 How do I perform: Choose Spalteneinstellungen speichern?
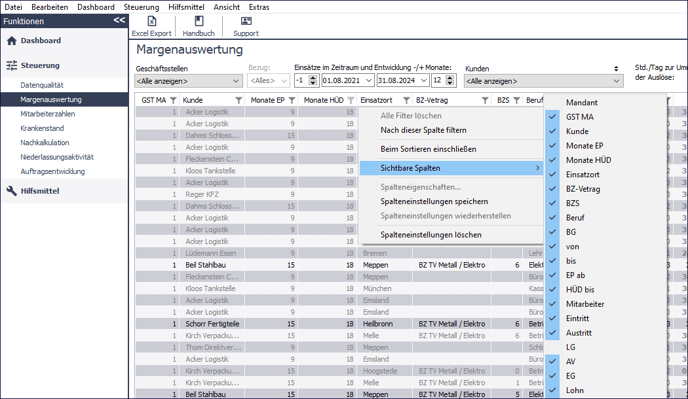[434, 201]
